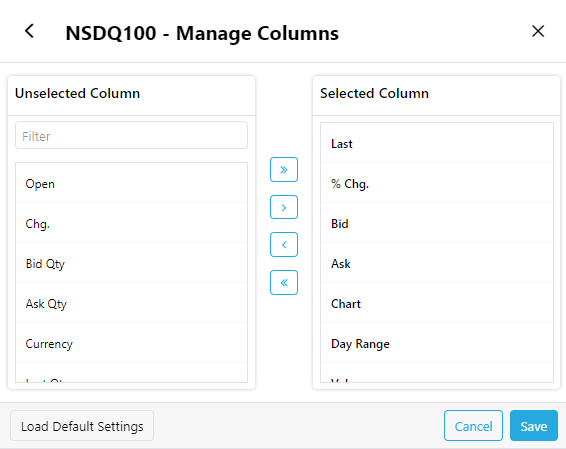566x449 pixels.
Task: Move all columns to Selected with double-right arrow
Action: tap(284, 169)
